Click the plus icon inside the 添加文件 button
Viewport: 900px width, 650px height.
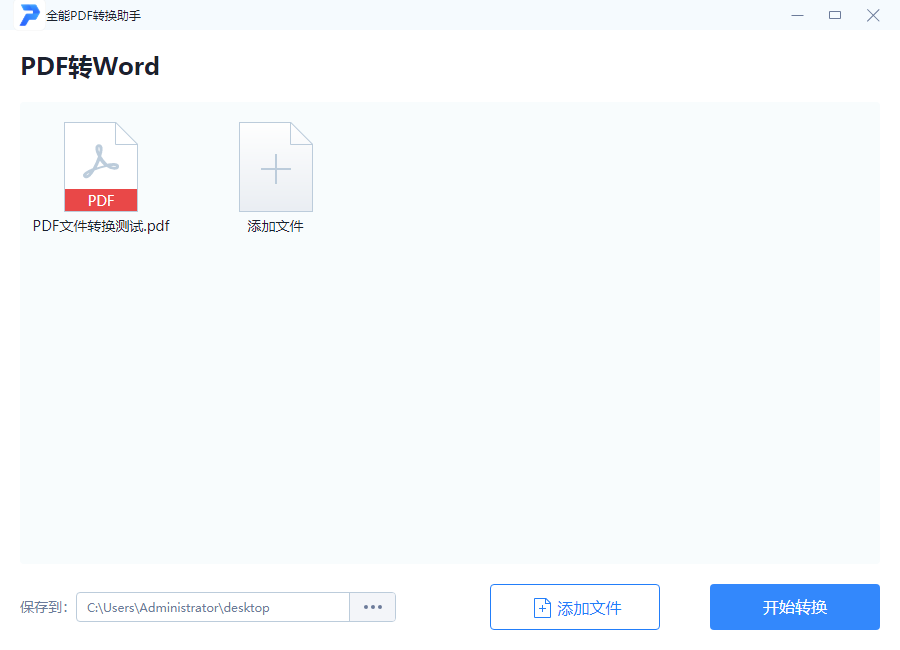(541, 607)
